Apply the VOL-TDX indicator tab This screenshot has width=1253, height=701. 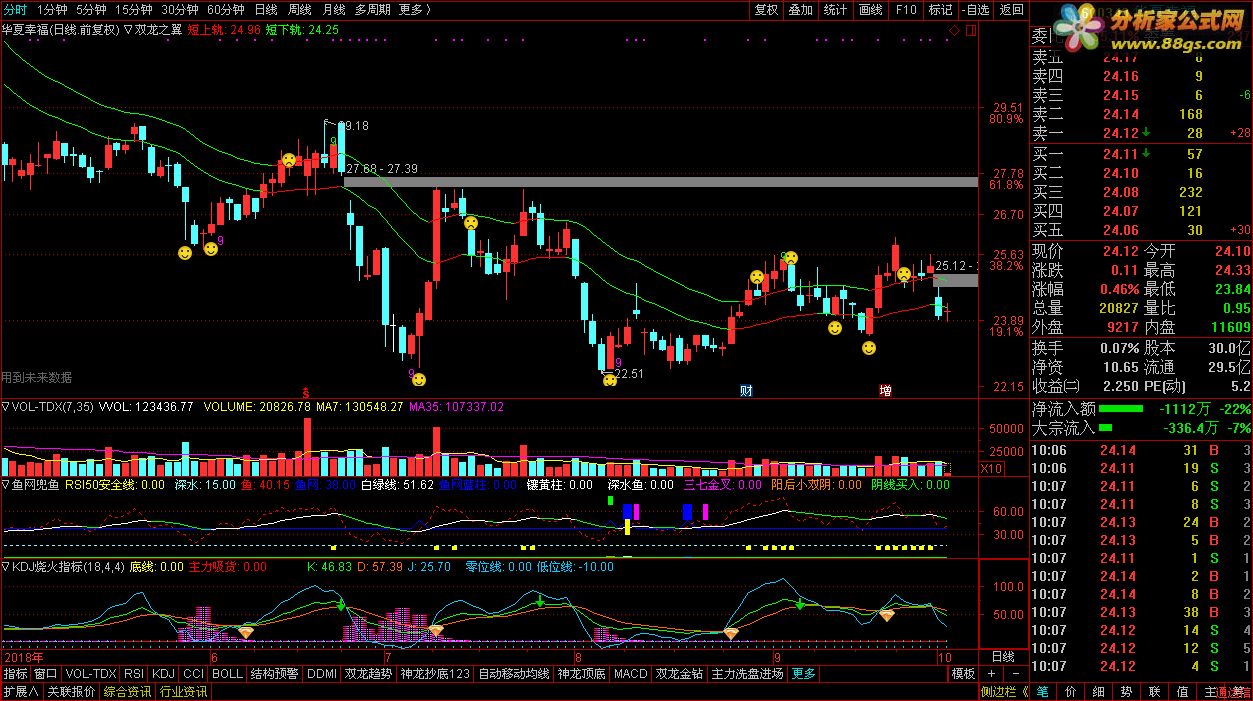pos(91,674)
